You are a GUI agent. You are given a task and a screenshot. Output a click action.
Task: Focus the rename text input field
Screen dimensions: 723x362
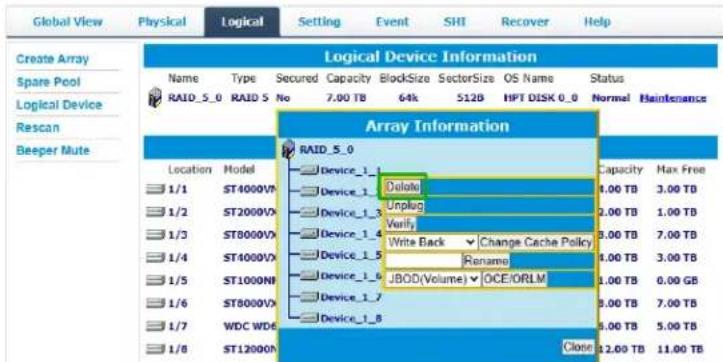423,261
